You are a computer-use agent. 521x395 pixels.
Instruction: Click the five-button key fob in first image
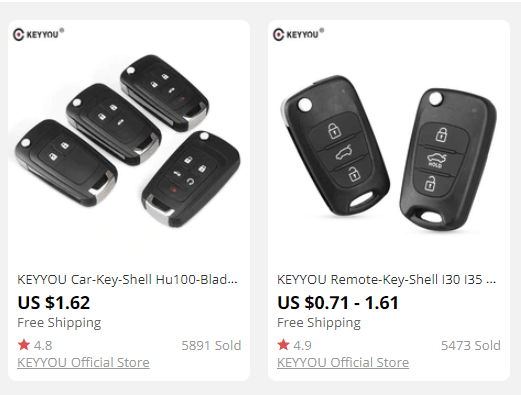(191, 180)
